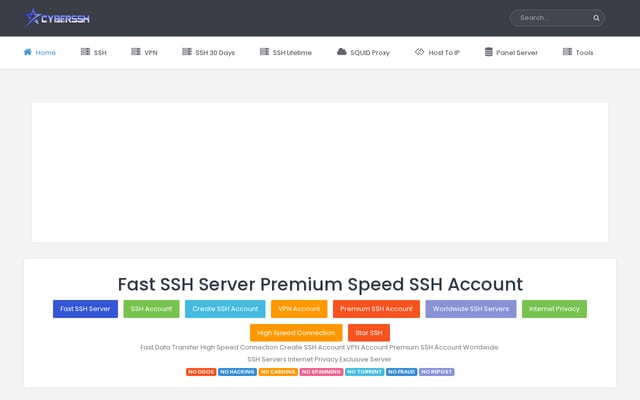640x400 pixels.
Task: Click the CyberSSH star logo
Action: point(57,18)
